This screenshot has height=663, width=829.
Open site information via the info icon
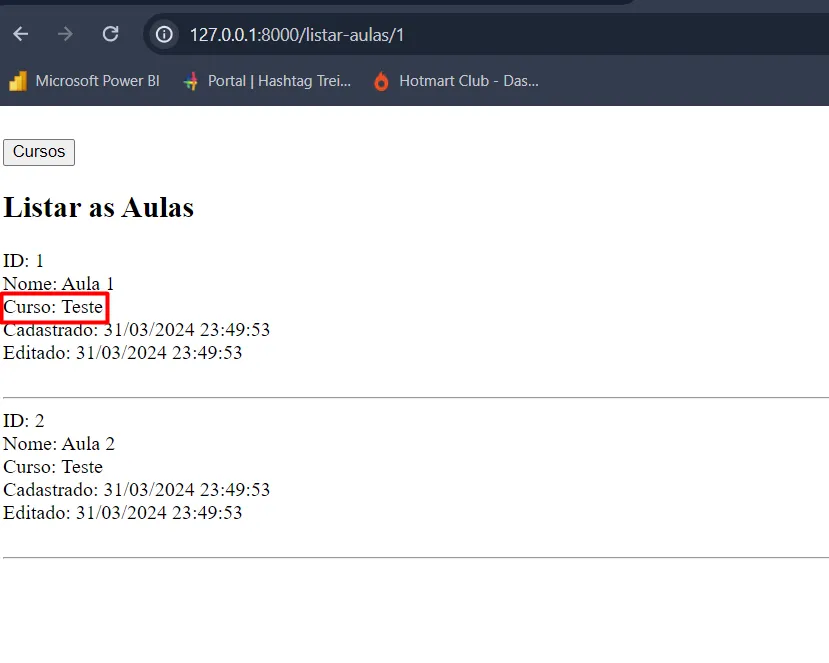click(163, 33)
